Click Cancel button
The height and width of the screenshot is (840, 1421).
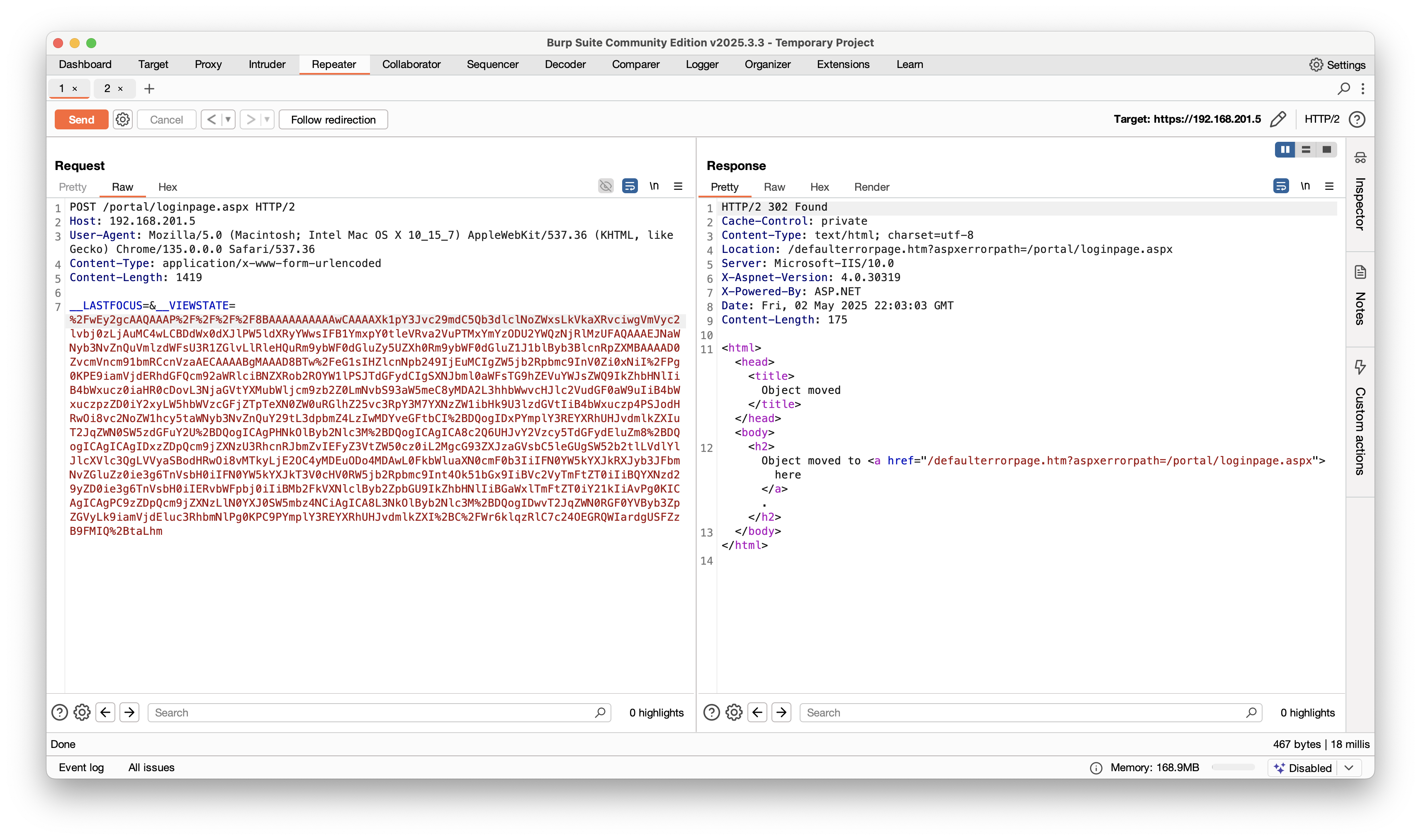[166, 119]
